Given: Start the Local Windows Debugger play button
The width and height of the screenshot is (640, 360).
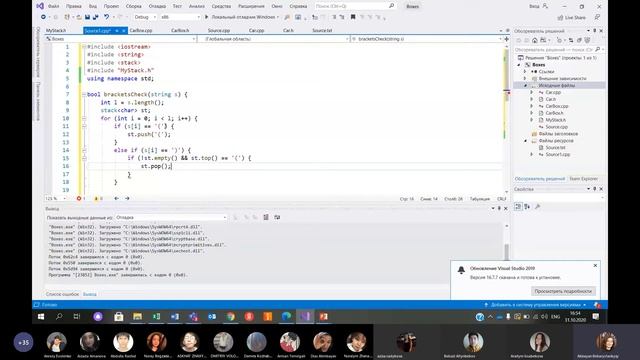Looking at the screenshot, I should (207, 17).
